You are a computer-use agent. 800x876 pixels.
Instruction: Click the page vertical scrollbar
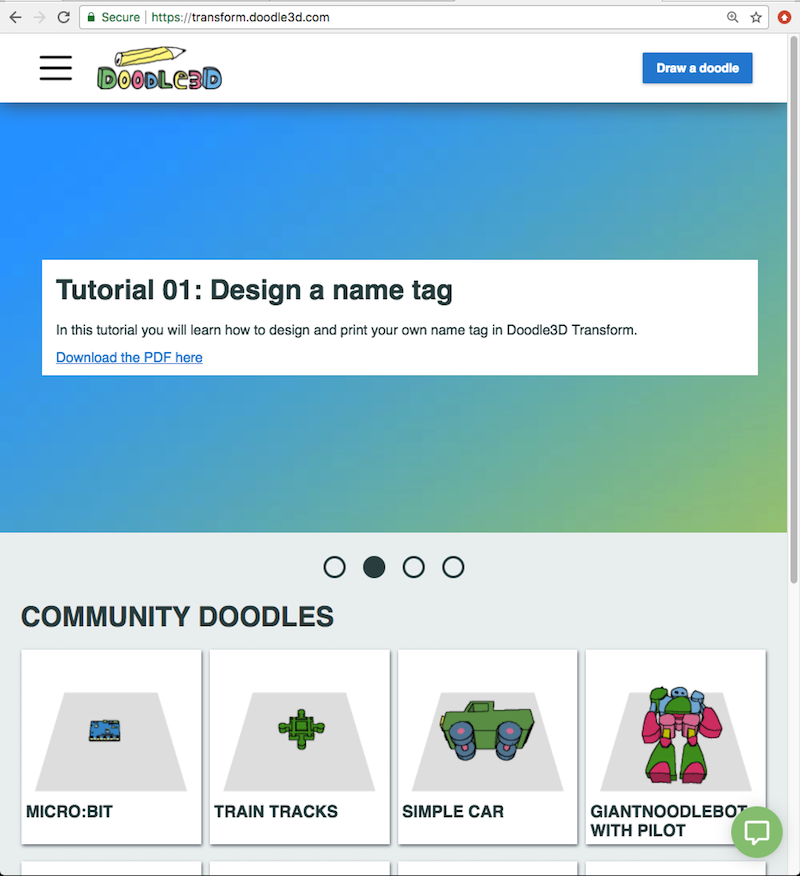793,311
